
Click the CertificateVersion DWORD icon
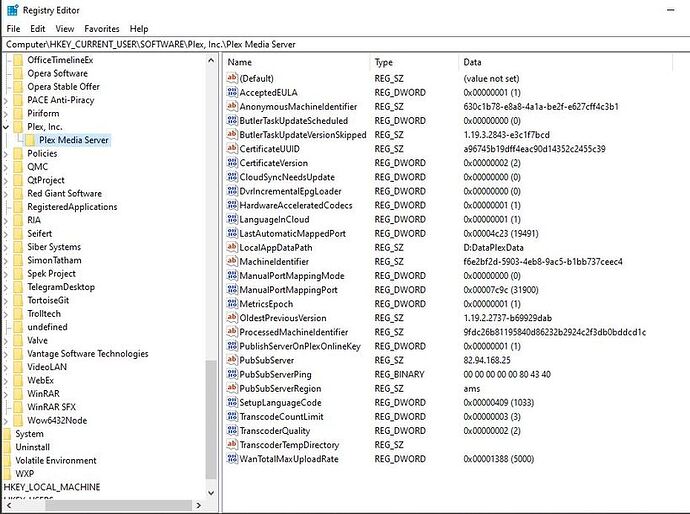coord(232,163)
